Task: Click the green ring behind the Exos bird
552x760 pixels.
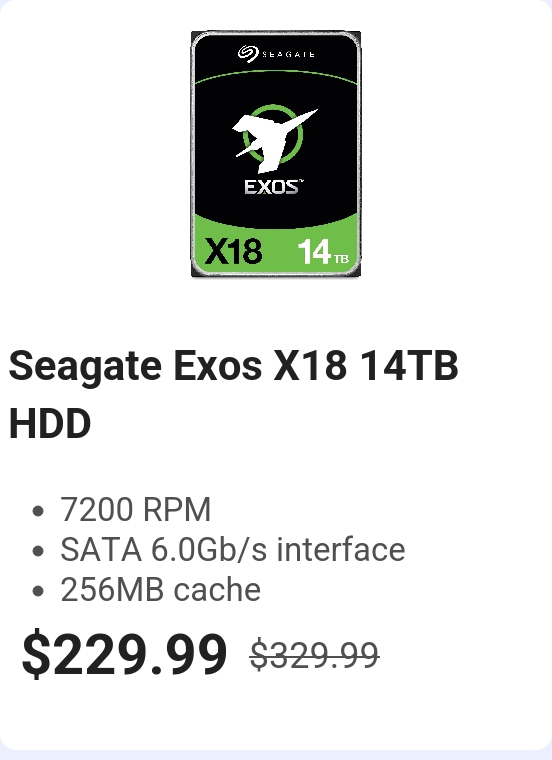Action: tap(273, 135)
